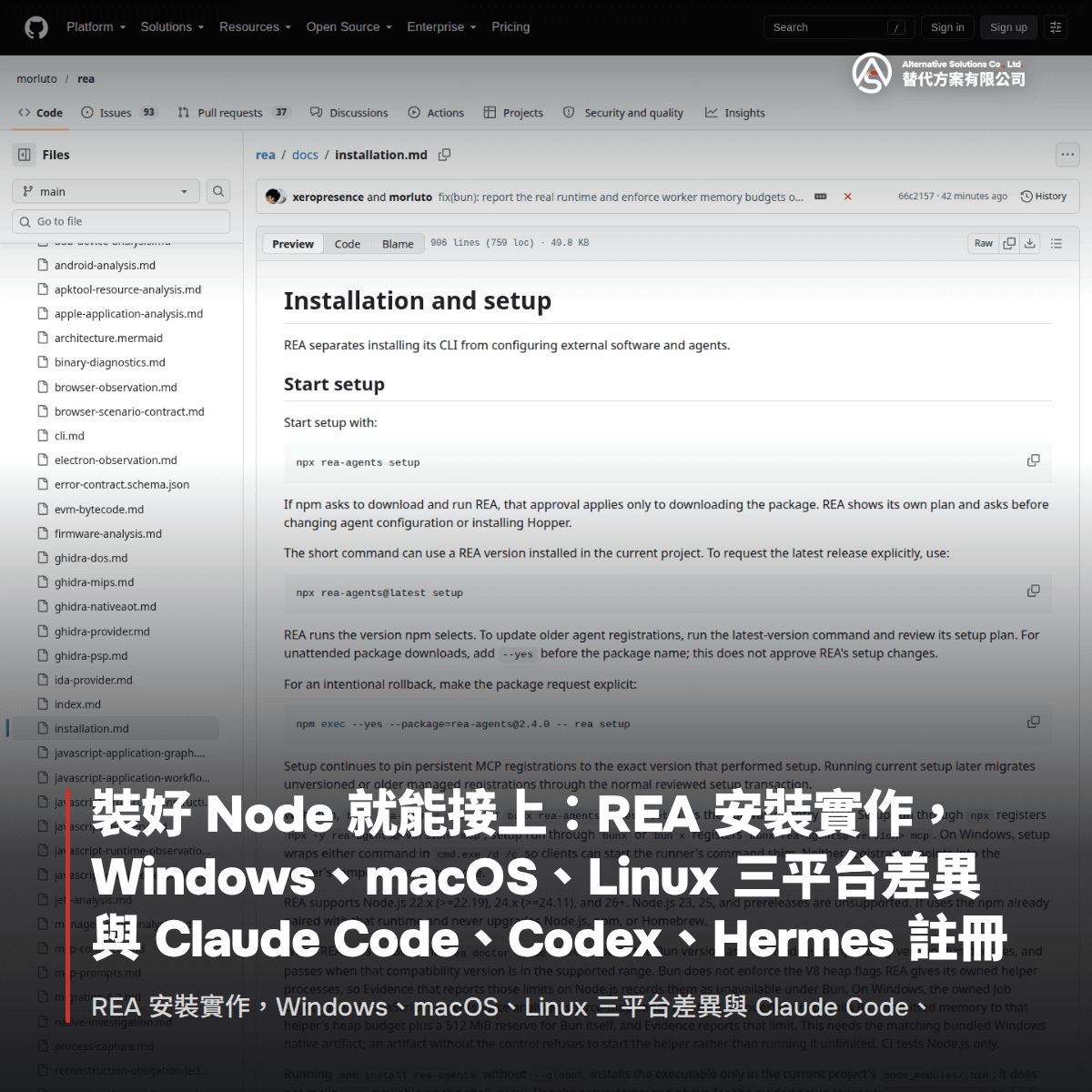Open xeropresence author profile
The width and height of the screenshot is (1092, 1092).
[328, 197]
